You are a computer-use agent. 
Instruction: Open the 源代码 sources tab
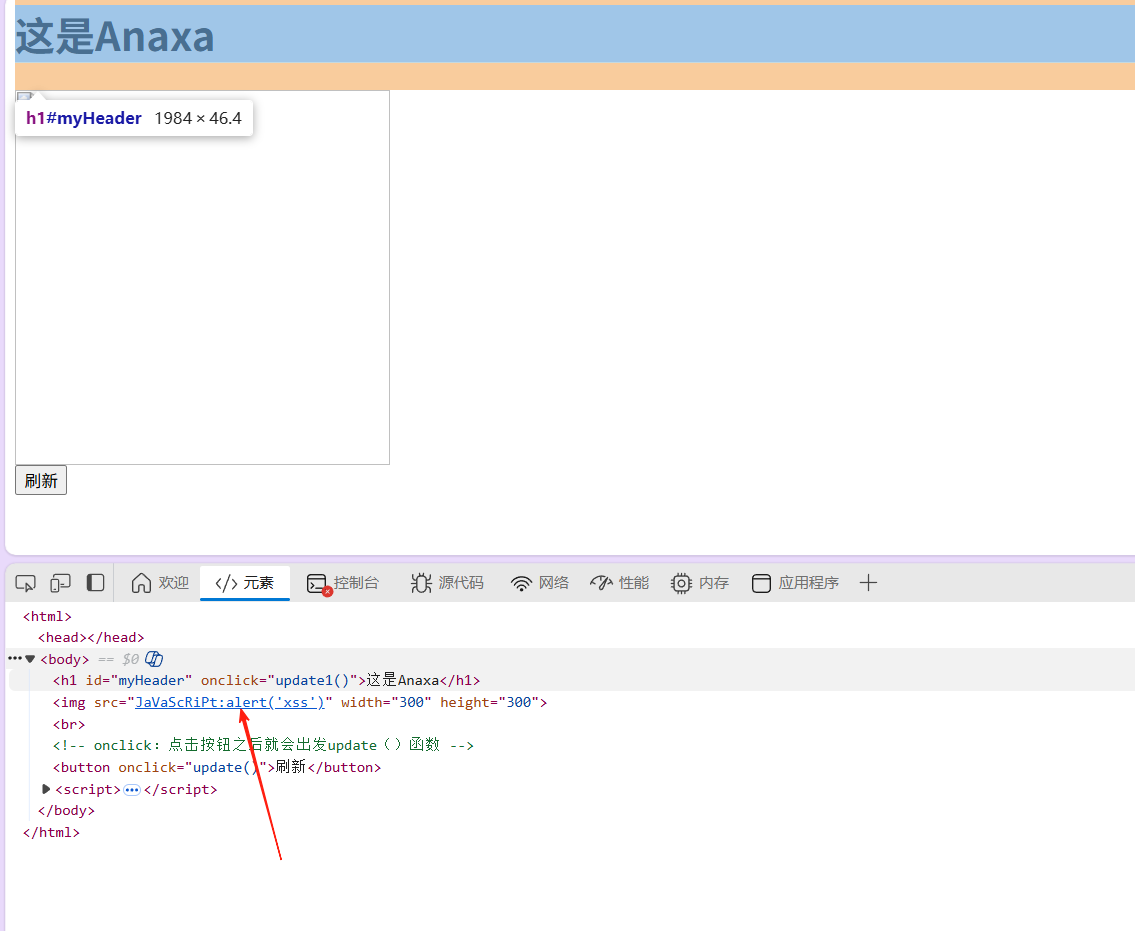click(447, 583)
